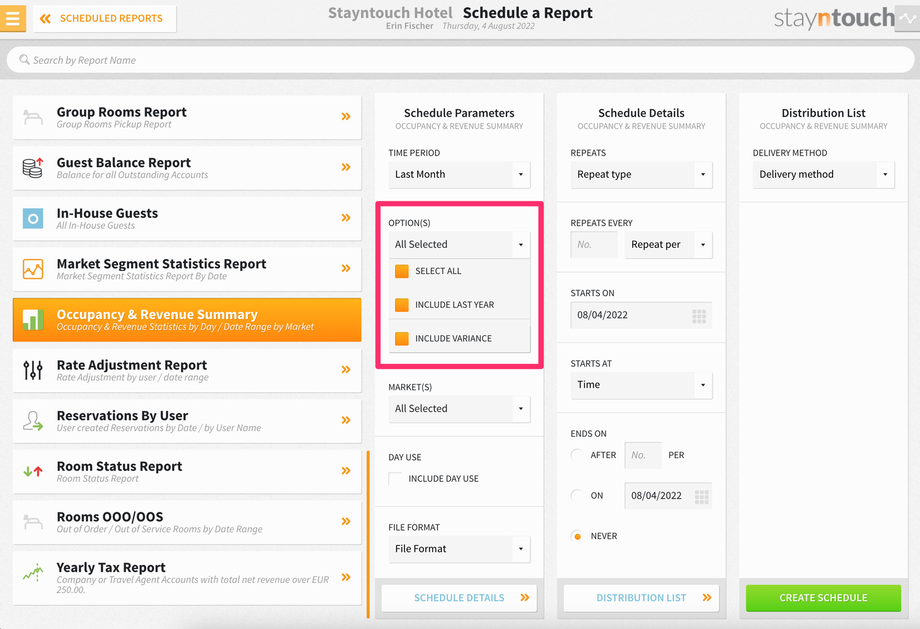Open the Delivery method dropdown
The image size is (920, 629).
coord(824,174)
